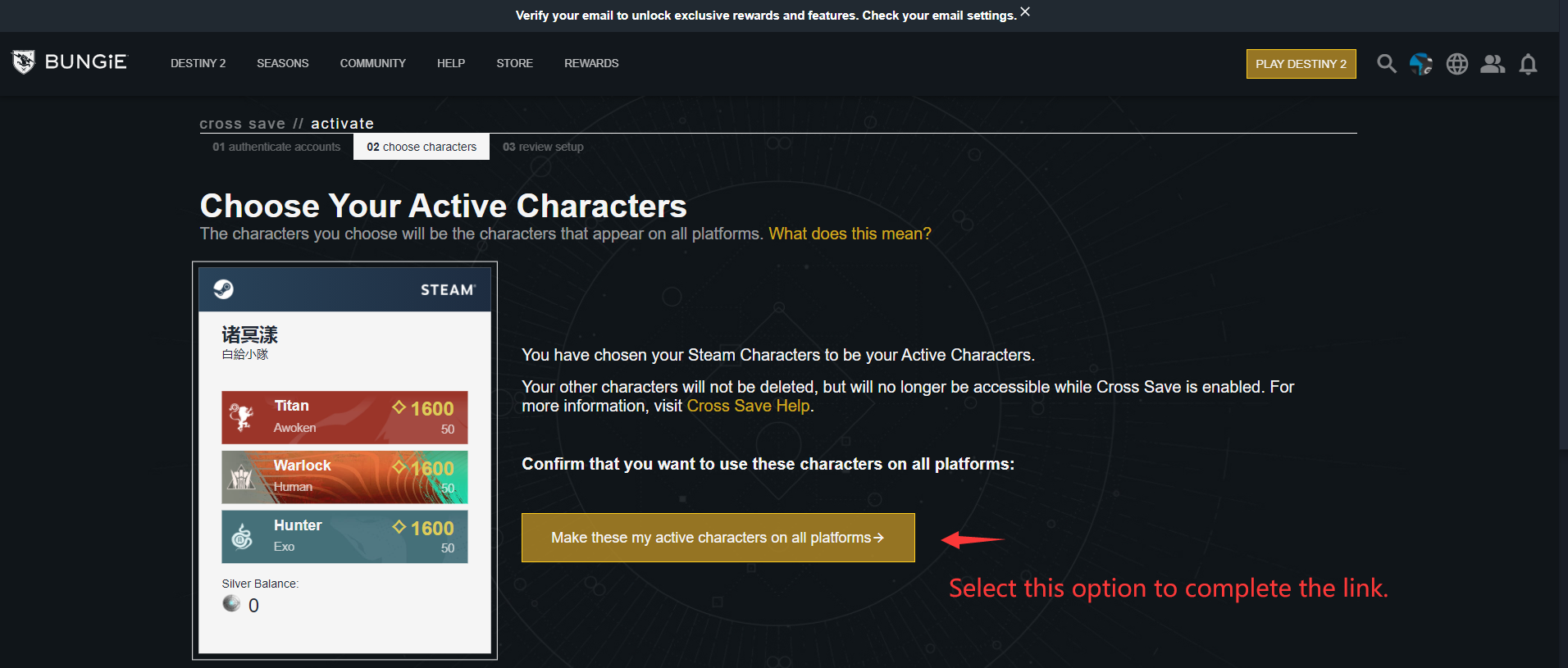1568x668 pixels.
Task: Open the language globe icon
Action: click(1457, 64)
